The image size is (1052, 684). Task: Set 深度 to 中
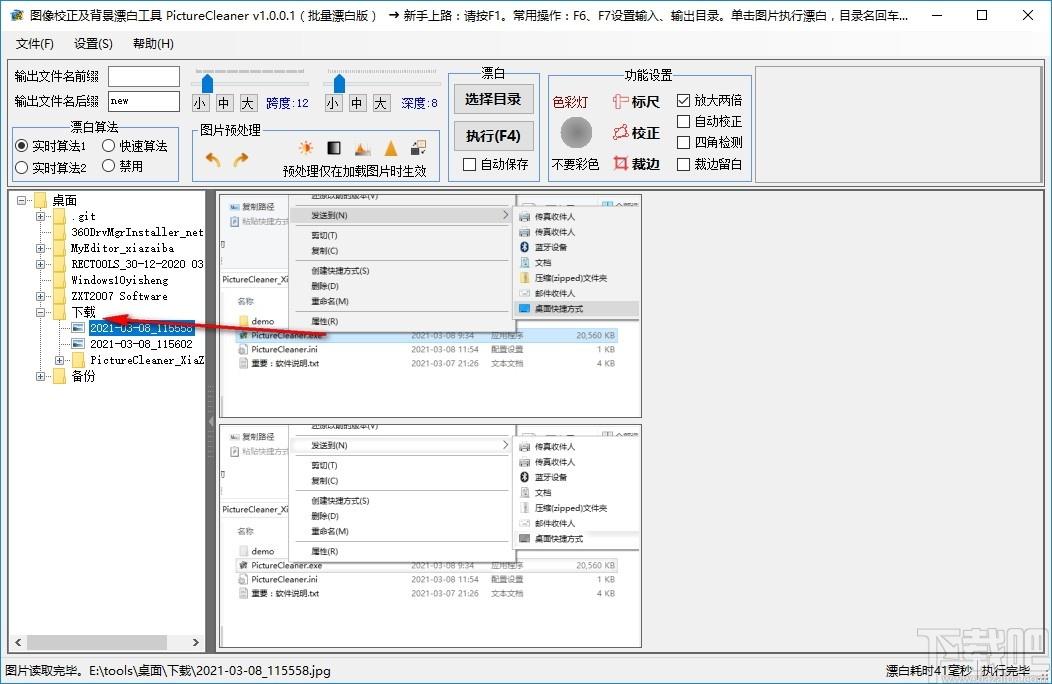[x=357, y=103]
